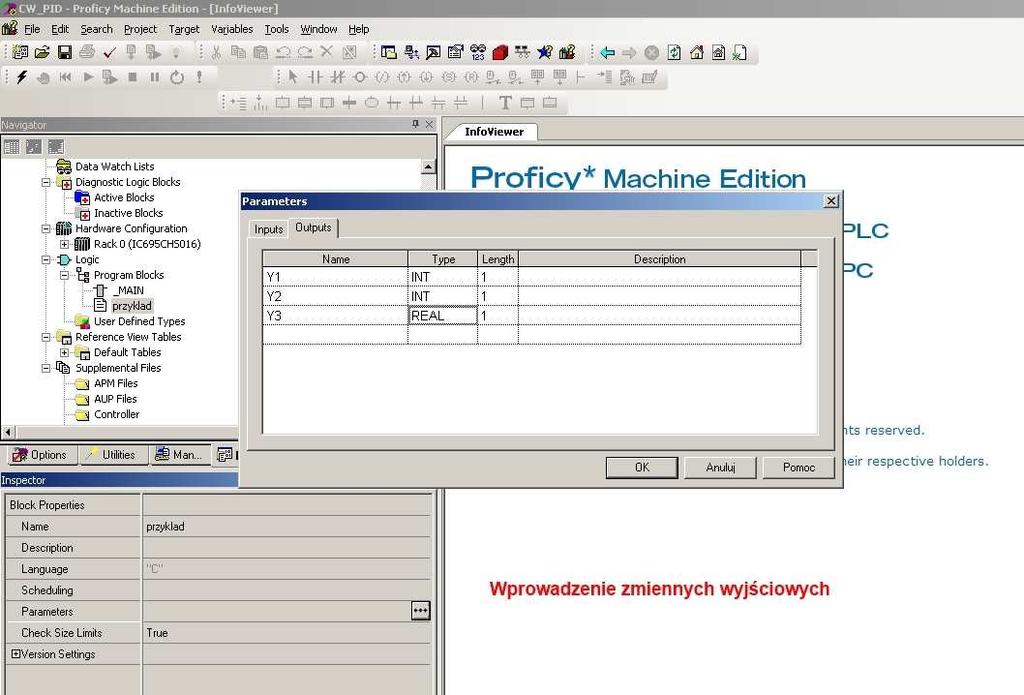
Task: Select the InfoViewer tab
Action: [494, 131]
